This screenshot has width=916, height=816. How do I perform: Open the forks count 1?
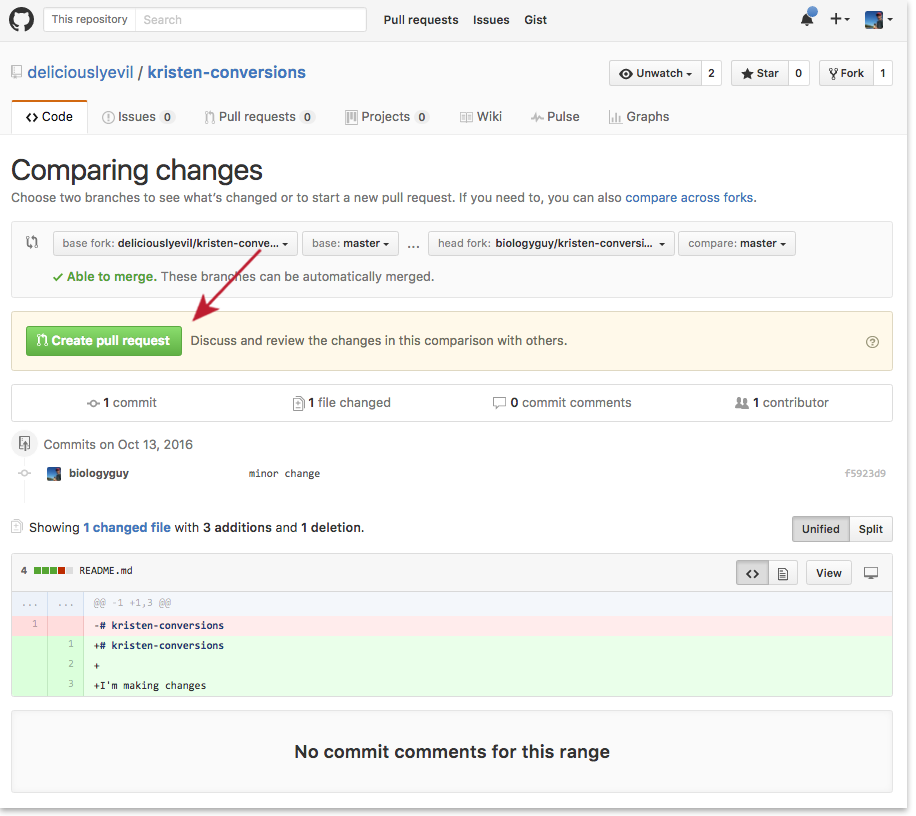883,74
